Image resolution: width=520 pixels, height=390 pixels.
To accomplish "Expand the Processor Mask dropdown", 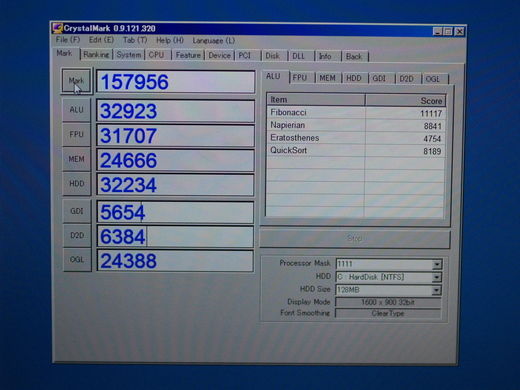I will [x=437, y=265].
